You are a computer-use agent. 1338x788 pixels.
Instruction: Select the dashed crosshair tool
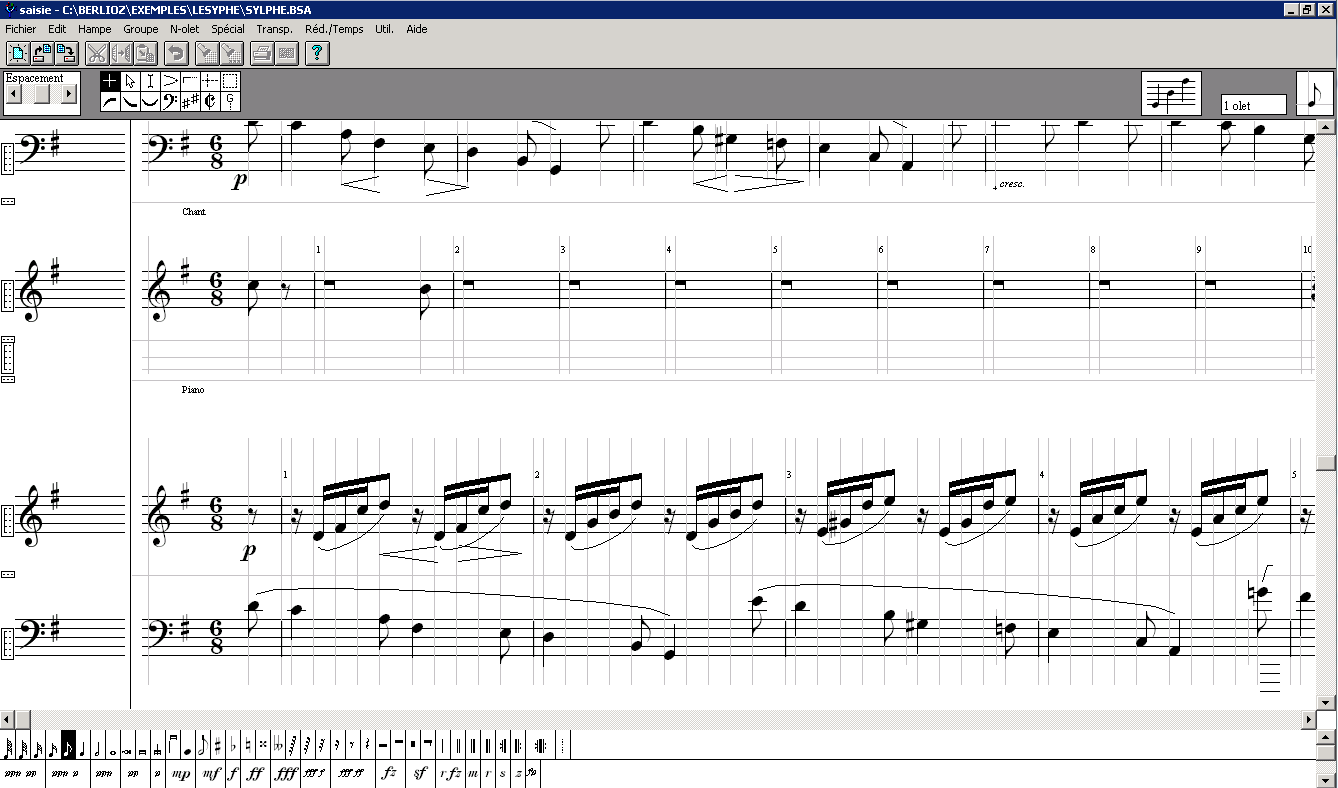click(210, 81)
